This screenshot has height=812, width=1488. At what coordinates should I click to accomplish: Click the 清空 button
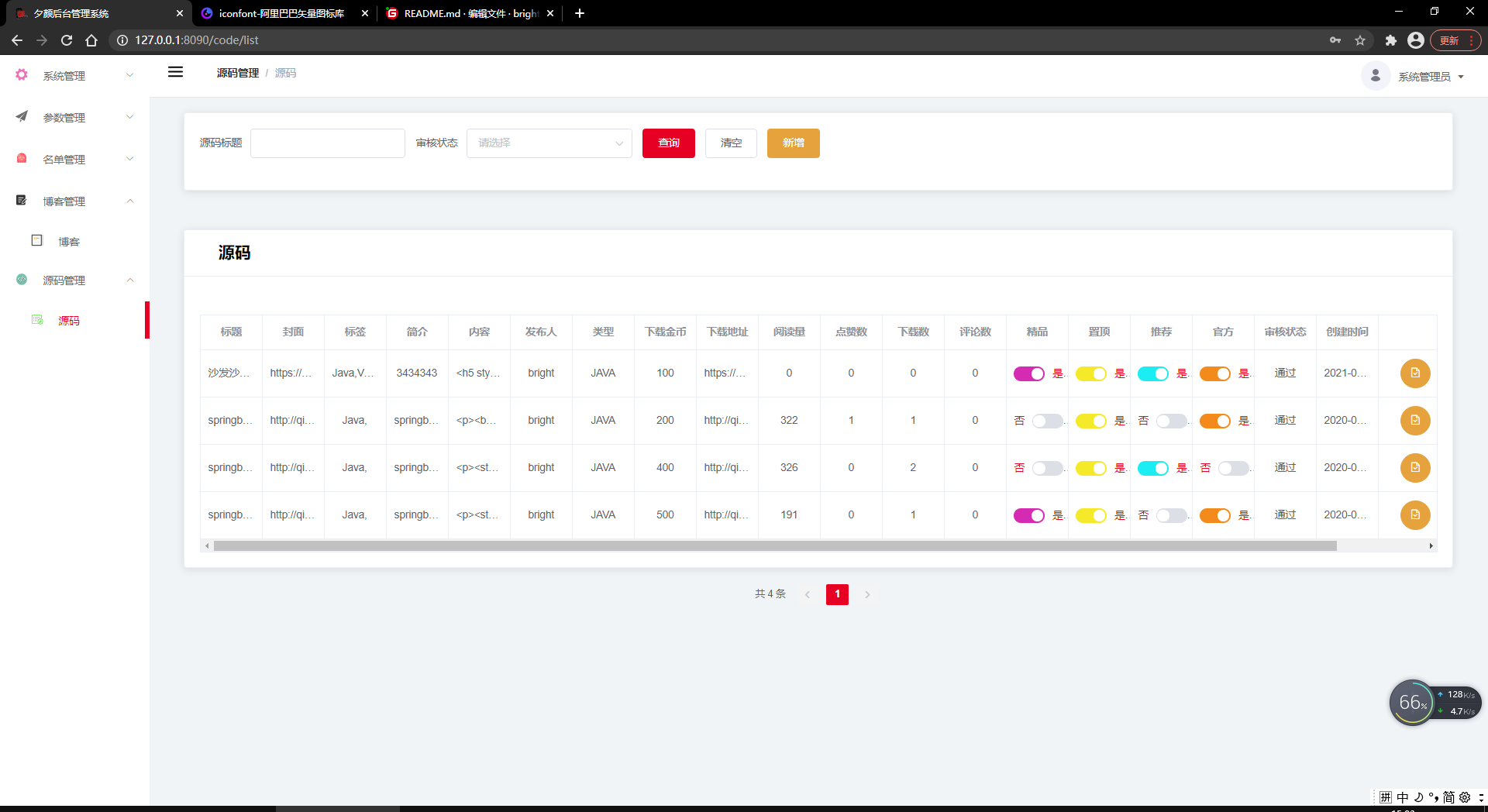pyautogui.click(x=731, y=143)
